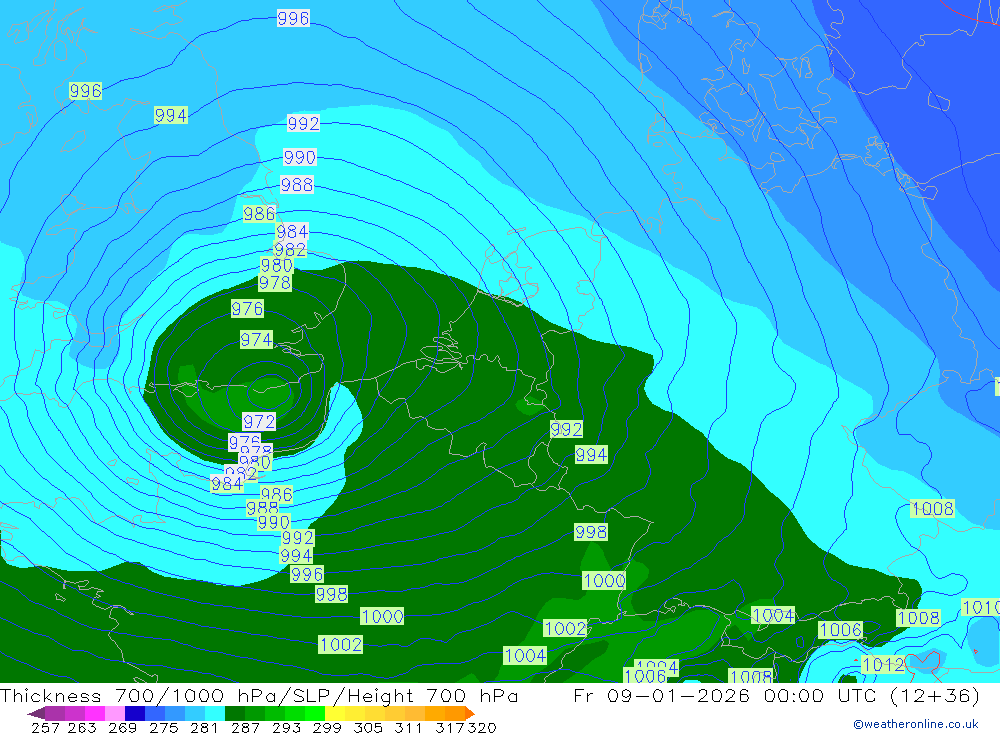Click the 1012 isobar label
This screenshot has width=1000, height=733.
pyautogui.click(x=883, y=665)
